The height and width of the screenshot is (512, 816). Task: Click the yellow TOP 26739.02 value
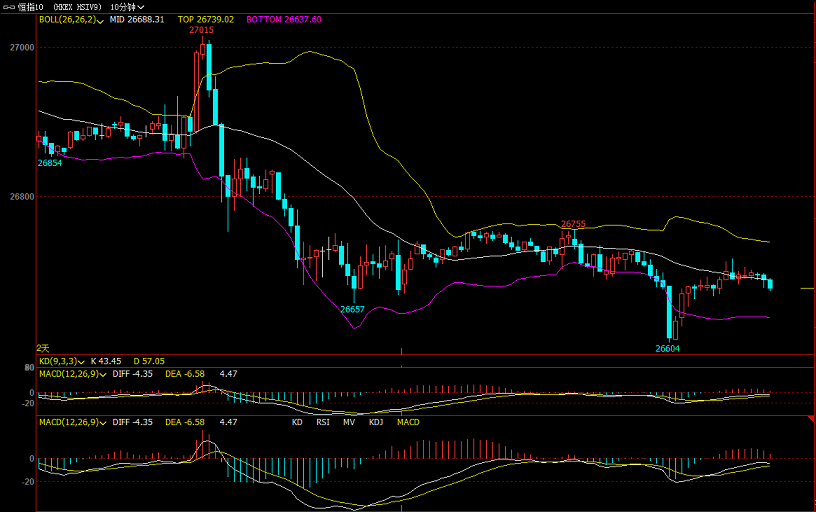tap(205, 19)
